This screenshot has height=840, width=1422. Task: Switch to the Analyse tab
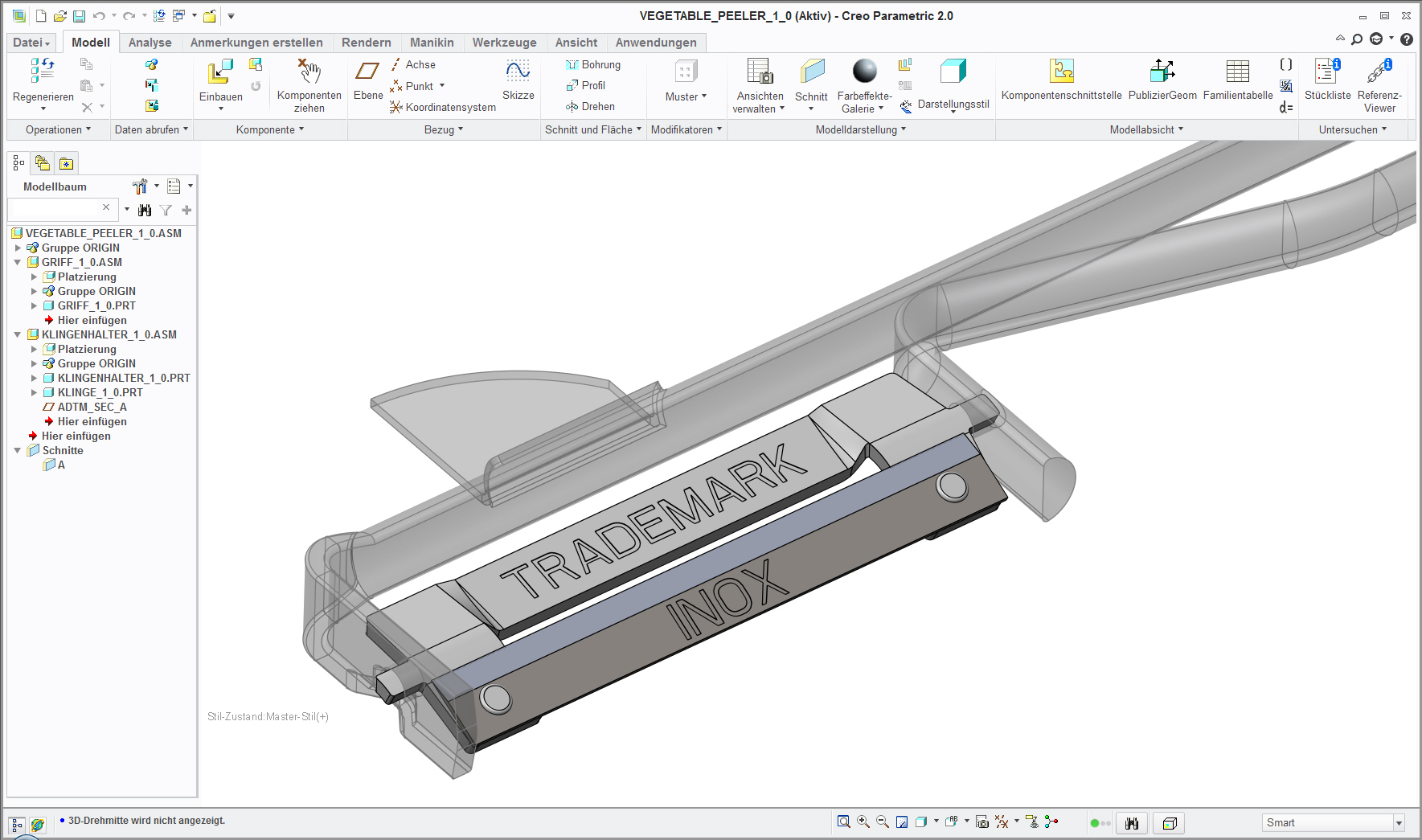coord(150,43)
